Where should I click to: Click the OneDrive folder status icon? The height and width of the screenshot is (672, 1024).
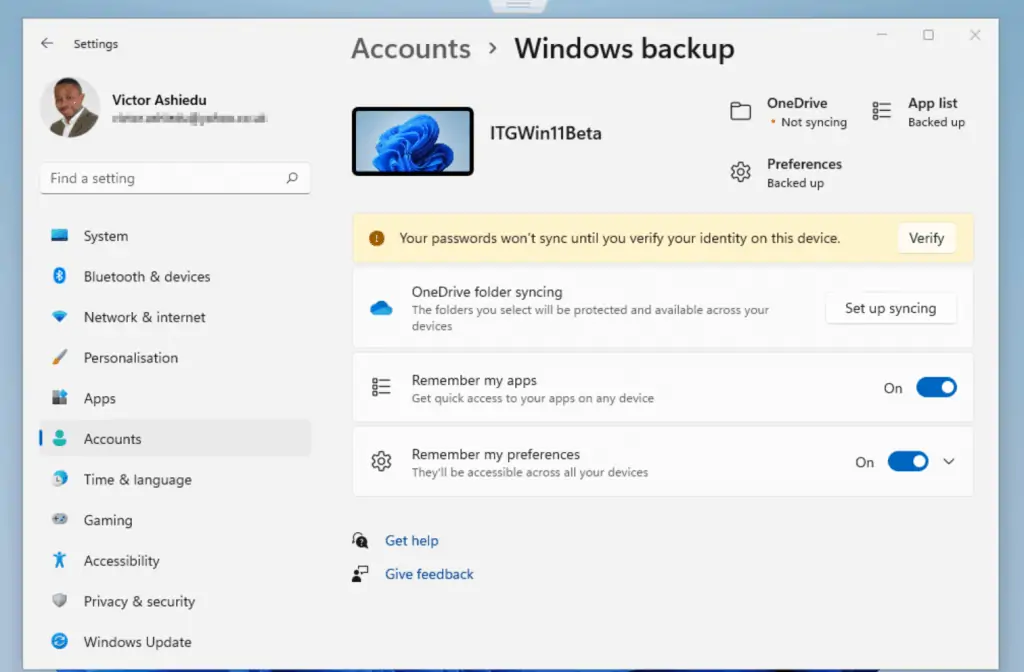(741, 111)
